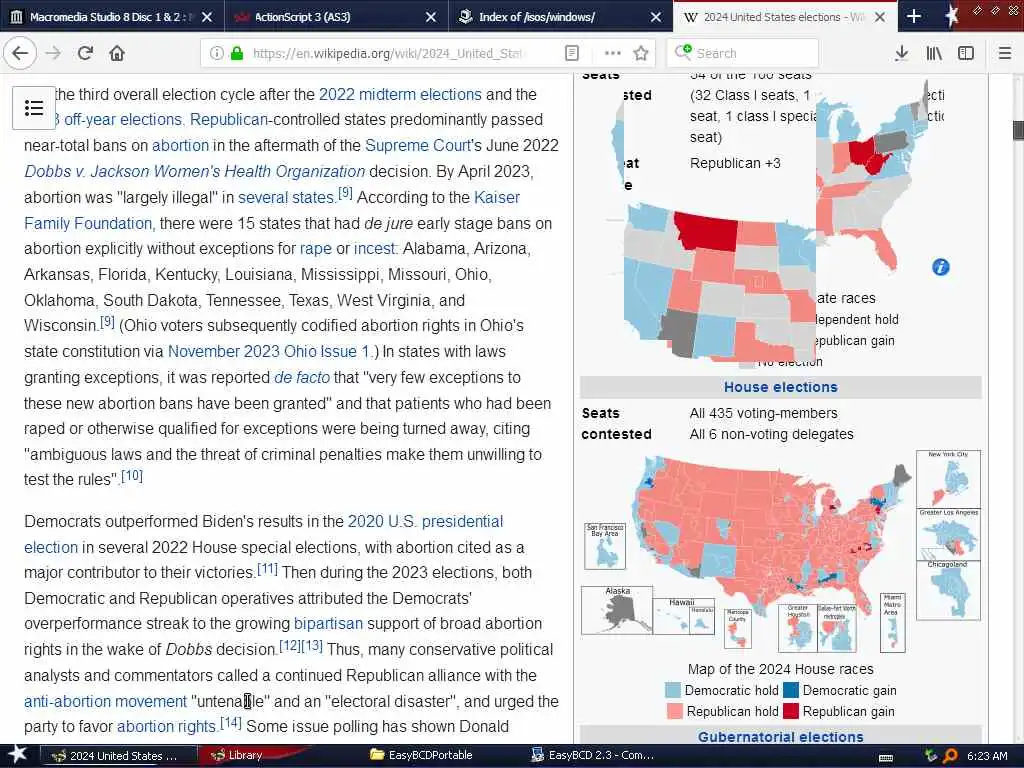Image resolution: width=1024 pixels, height=768 pixels.
Task: Open the anti-abortion movement link
Action: [105, 701]
